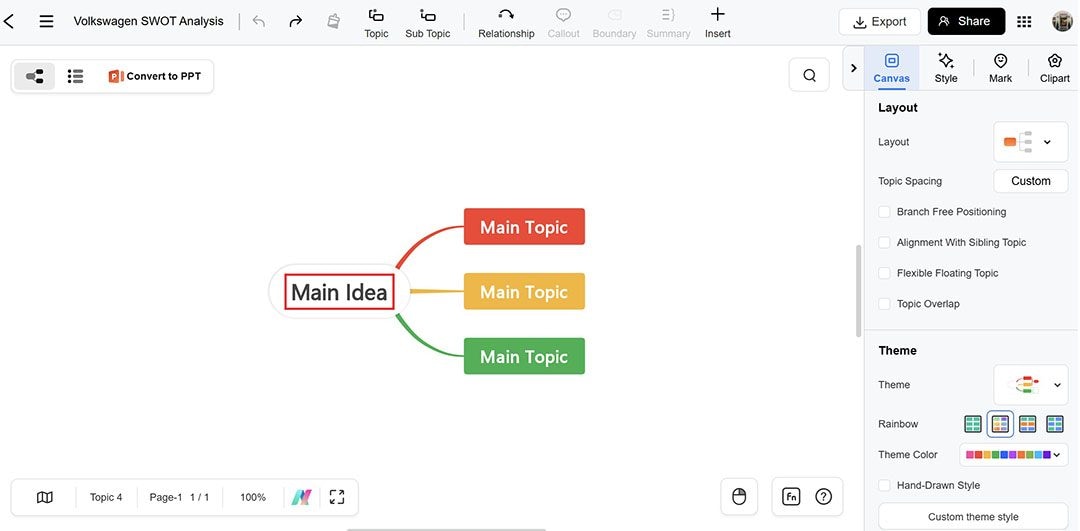Click the right panel vertical scrollbar

[858, 291]
